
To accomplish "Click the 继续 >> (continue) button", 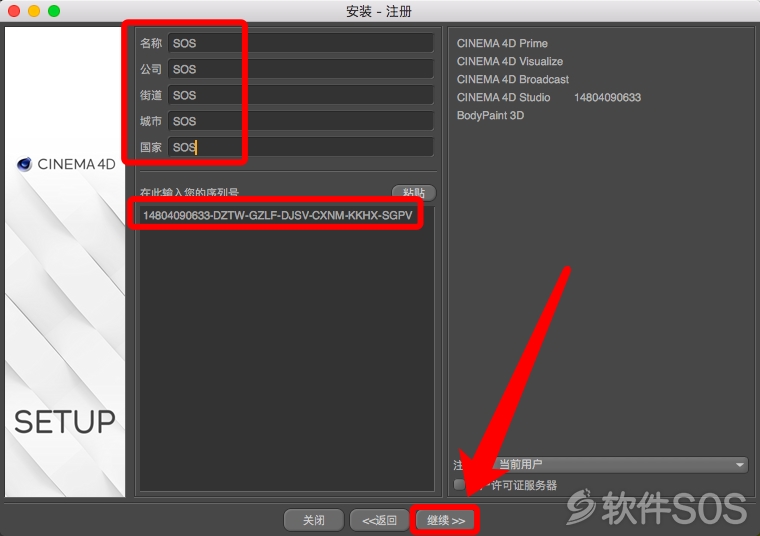I will tap(445, 520).
